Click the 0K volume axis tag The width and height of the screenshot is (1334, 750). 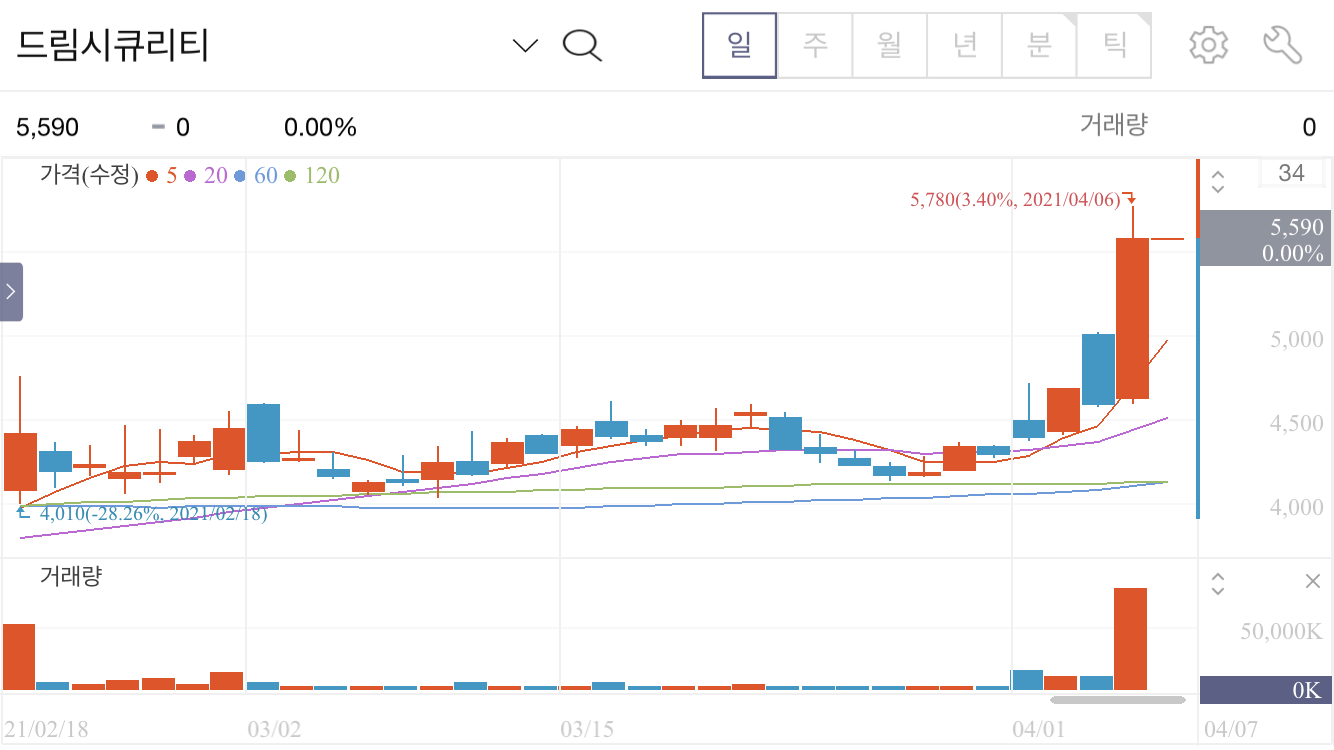[1265, 690]
